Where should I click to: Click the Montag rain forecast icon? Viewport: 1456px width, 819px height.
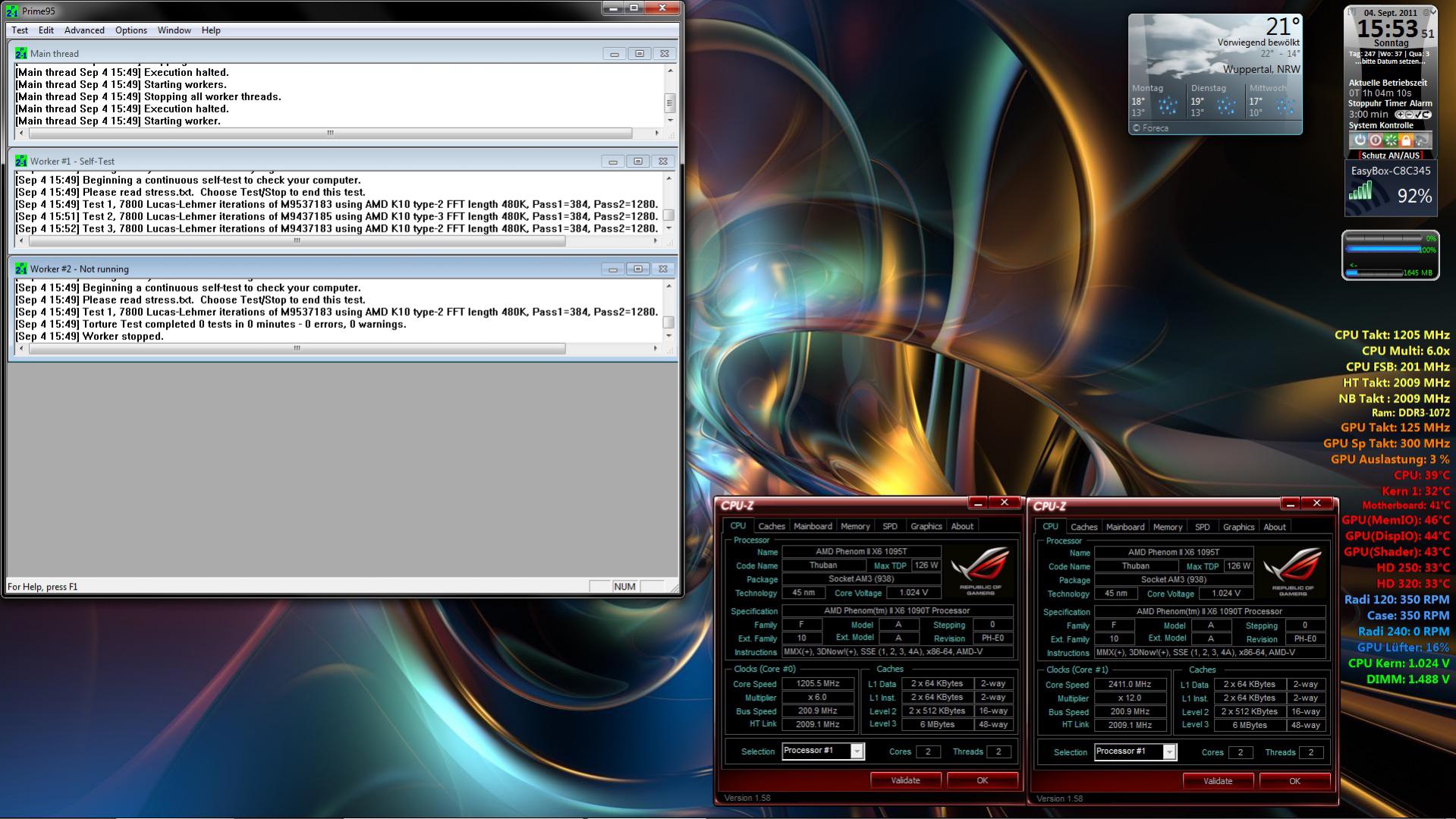tap(1168, 106)
